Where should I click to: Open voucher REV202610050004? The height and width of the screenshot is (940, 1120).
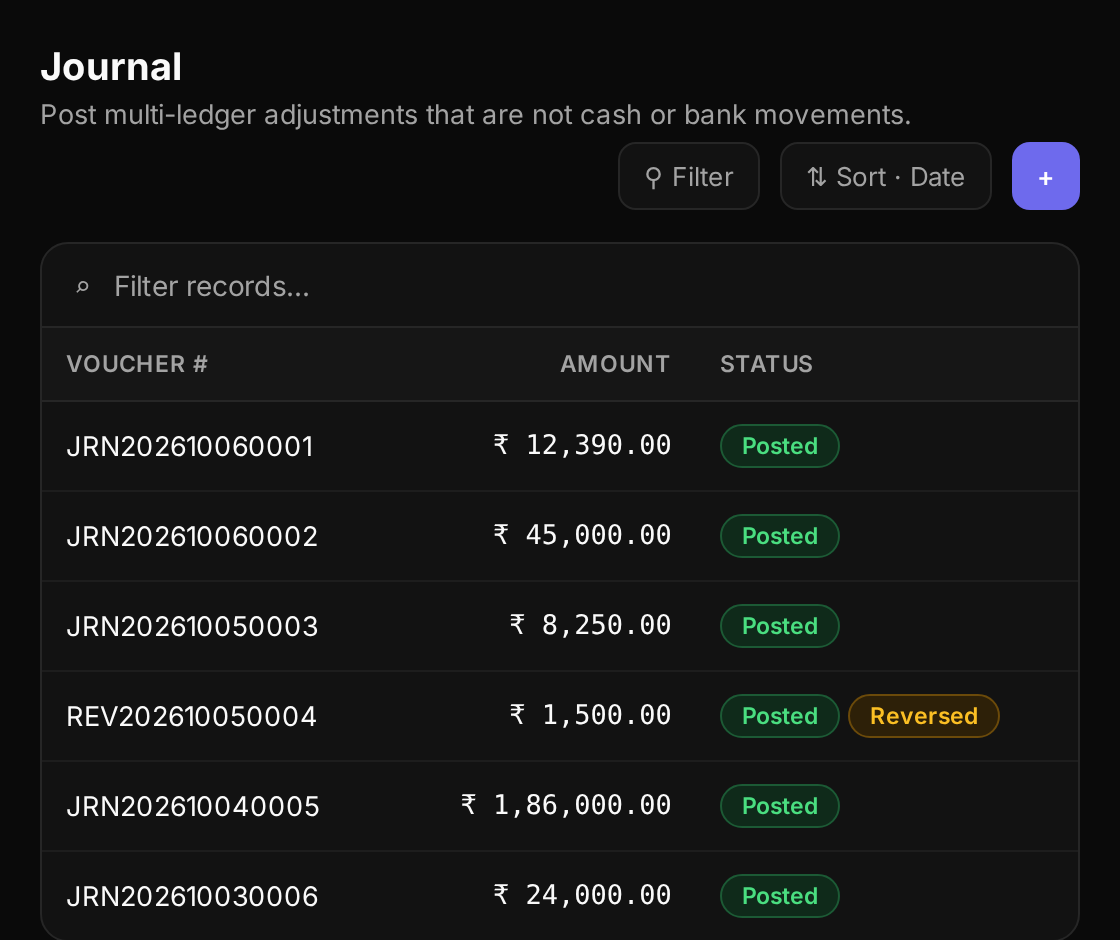pyautogui.click(x=191, y=716)
